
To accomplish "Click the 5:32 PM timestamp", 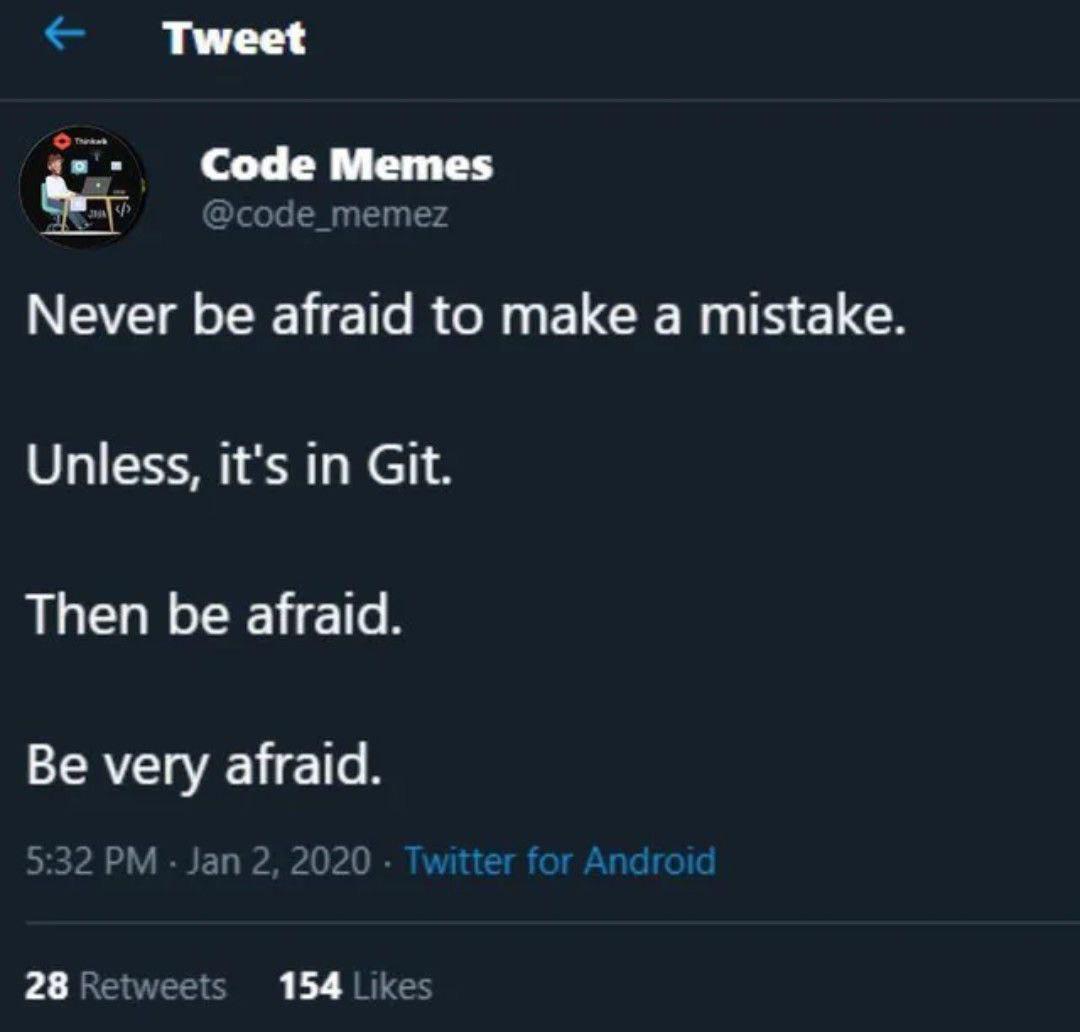I will coord(91,860).
